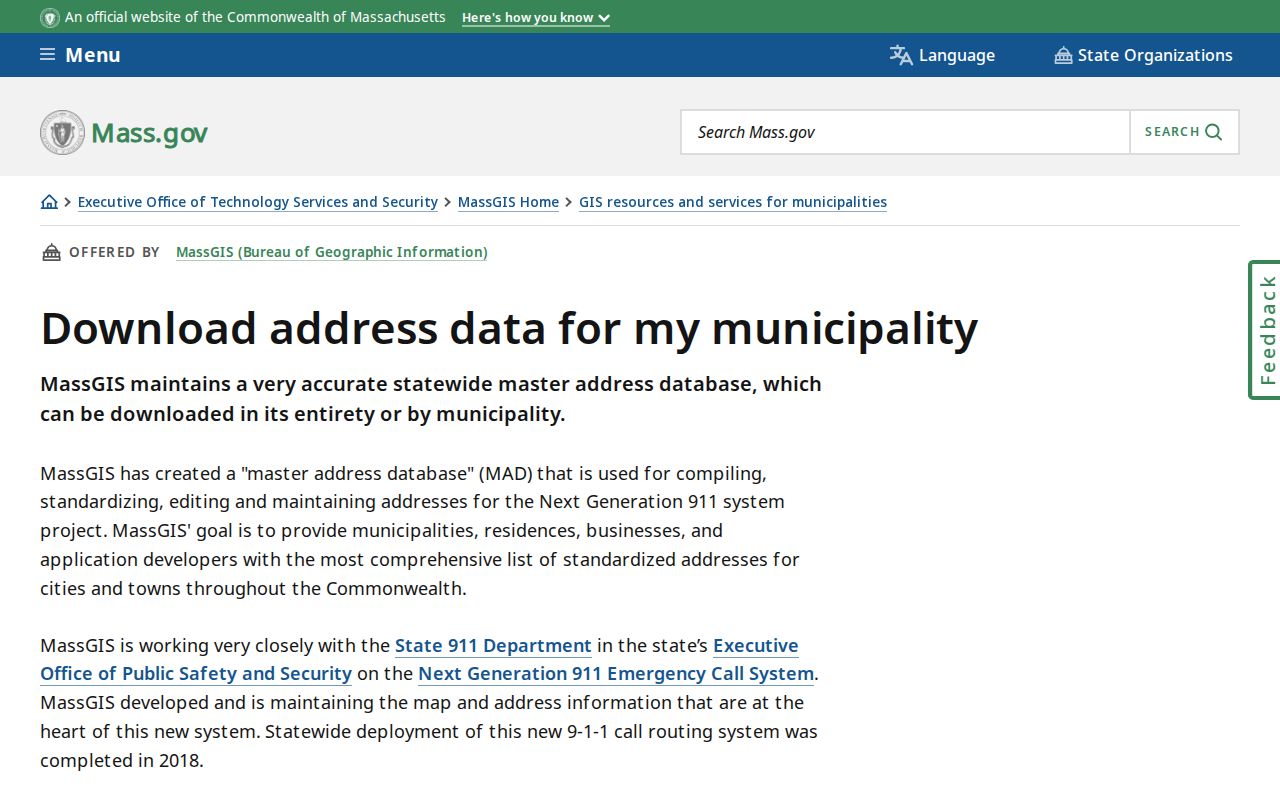Click the State Organizations building icon
Screen dimensions: 1280x800
[1063, 56]
